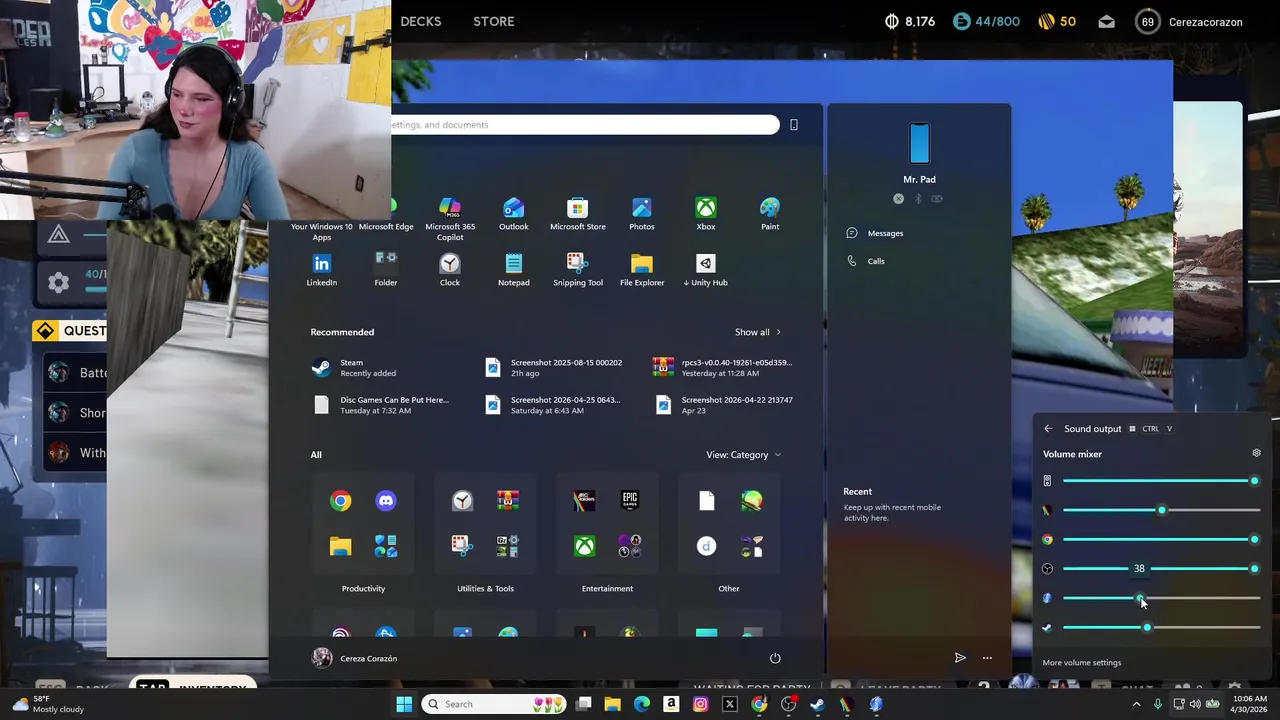Open LinkedIn pinned app
Screen dimensions: 1280x720
click(x=322, y=270)
